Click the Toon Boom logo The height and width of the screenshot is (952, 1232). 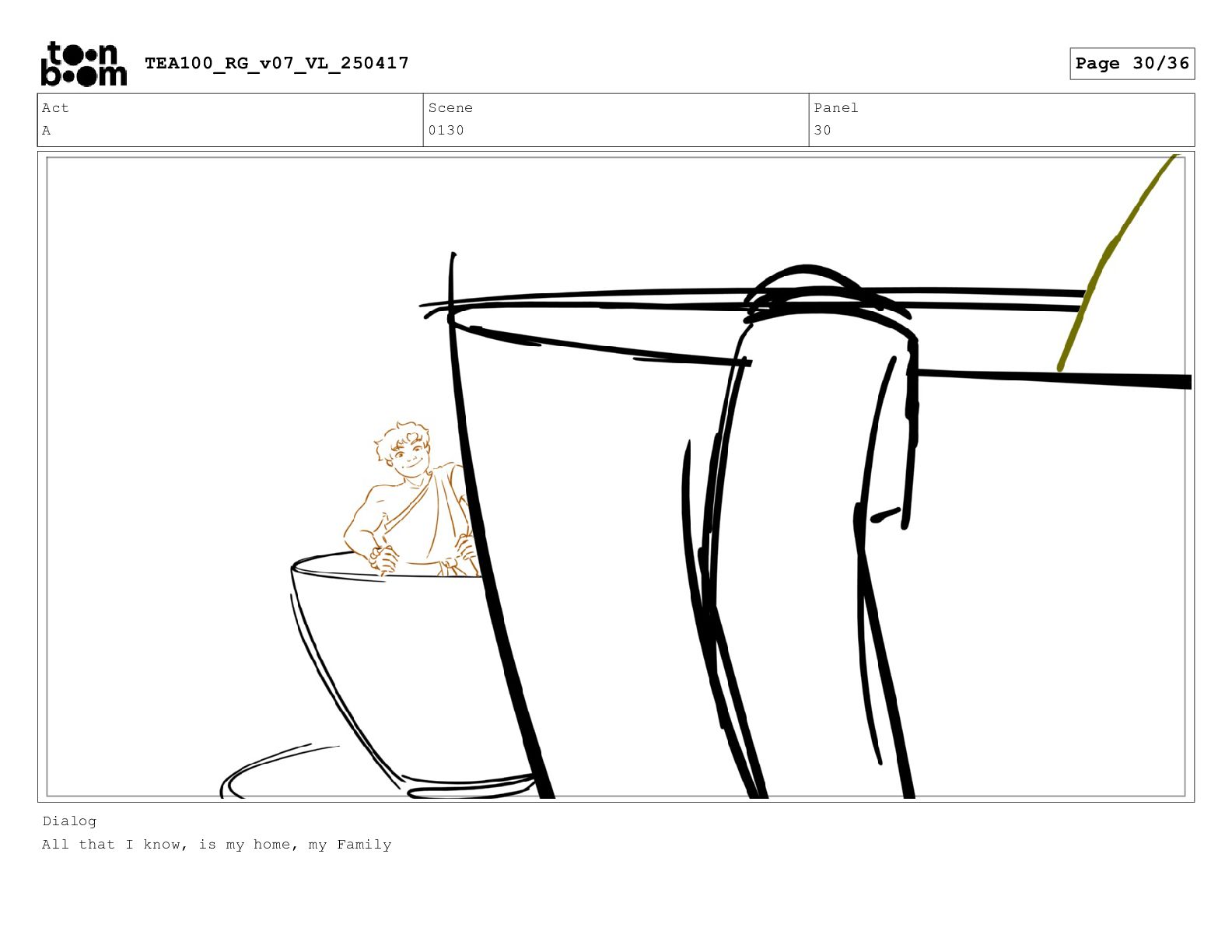[83, 64]
